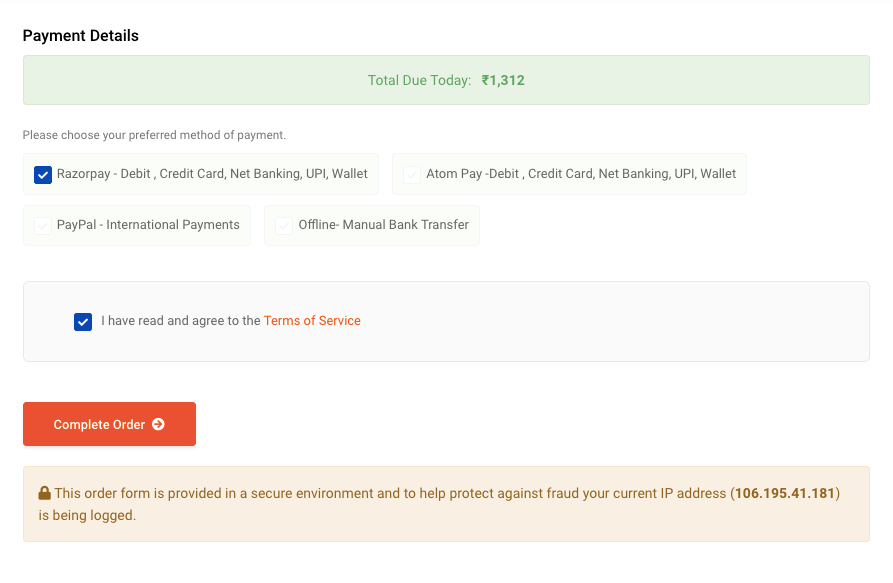Open the Terms of Service link
Viewport: 893px width, 583px height.
point(312,321)
